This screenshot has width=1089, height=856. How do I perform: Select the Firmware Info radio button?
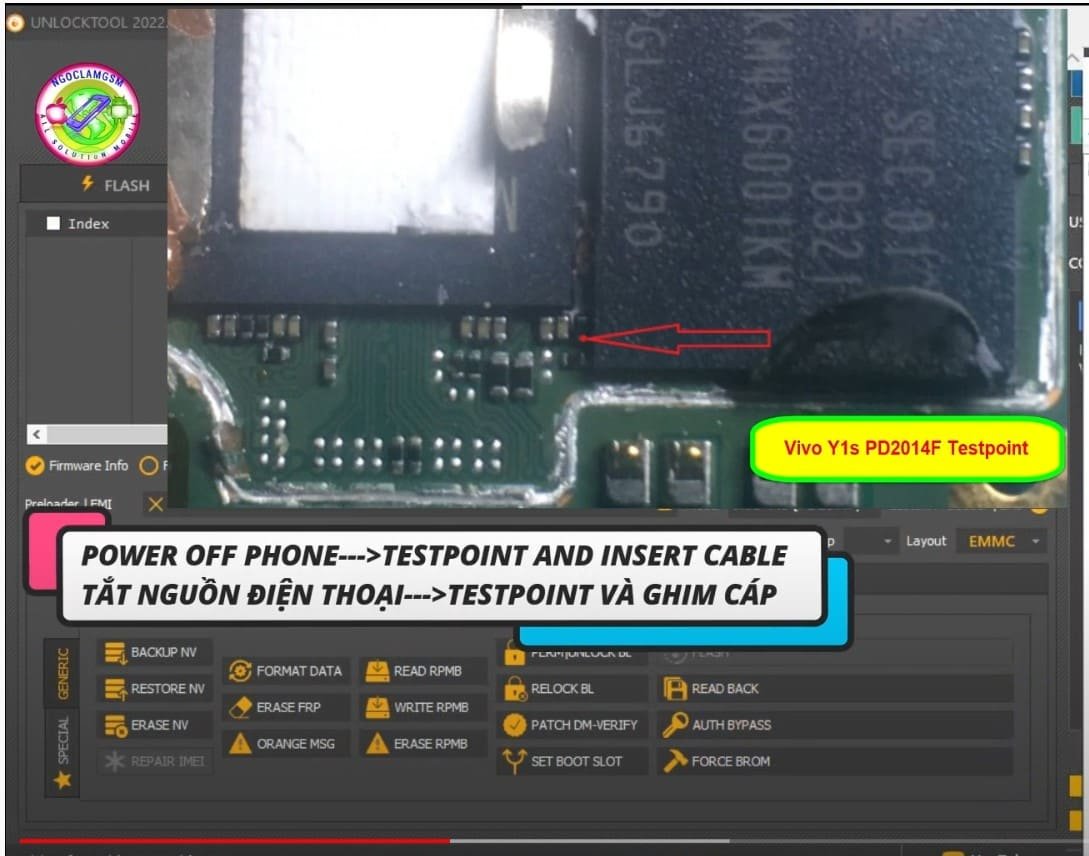(x=33, y=465)
